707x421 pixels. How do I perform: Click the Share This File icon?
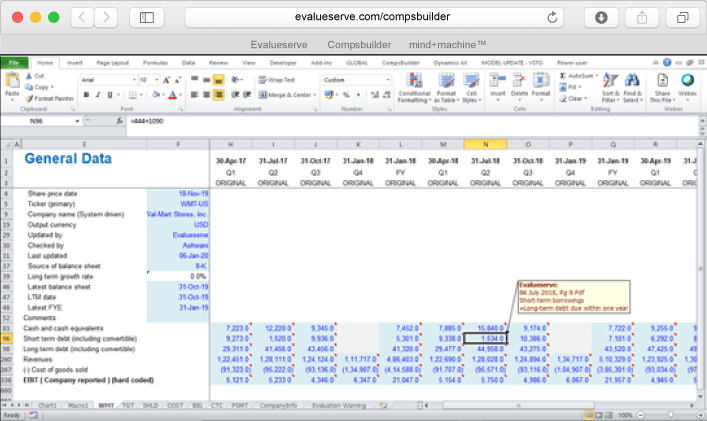point(662,80)
